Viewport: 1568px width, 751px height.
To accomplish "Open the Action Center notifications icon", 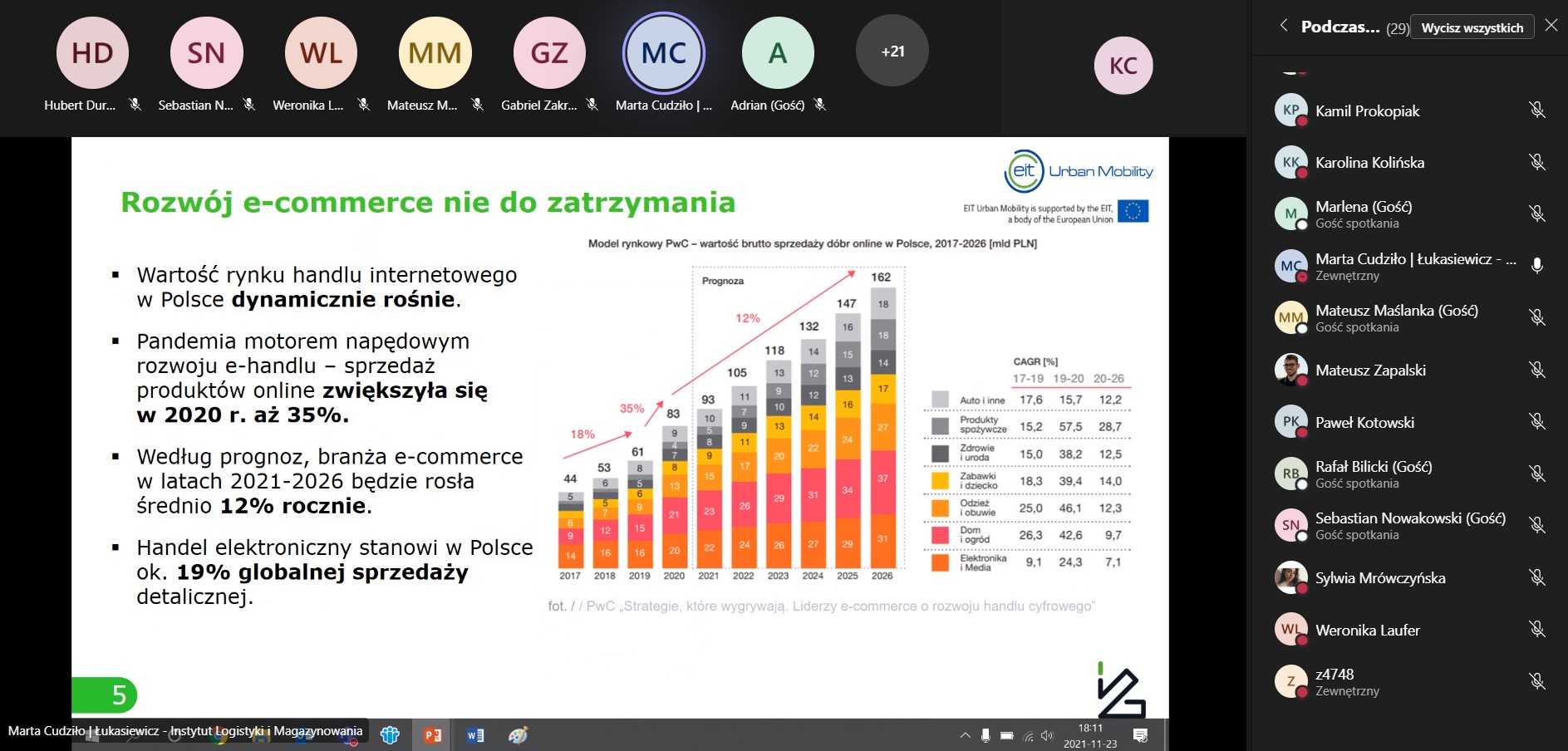I will pyautogui.click(x=1142, y=735).
